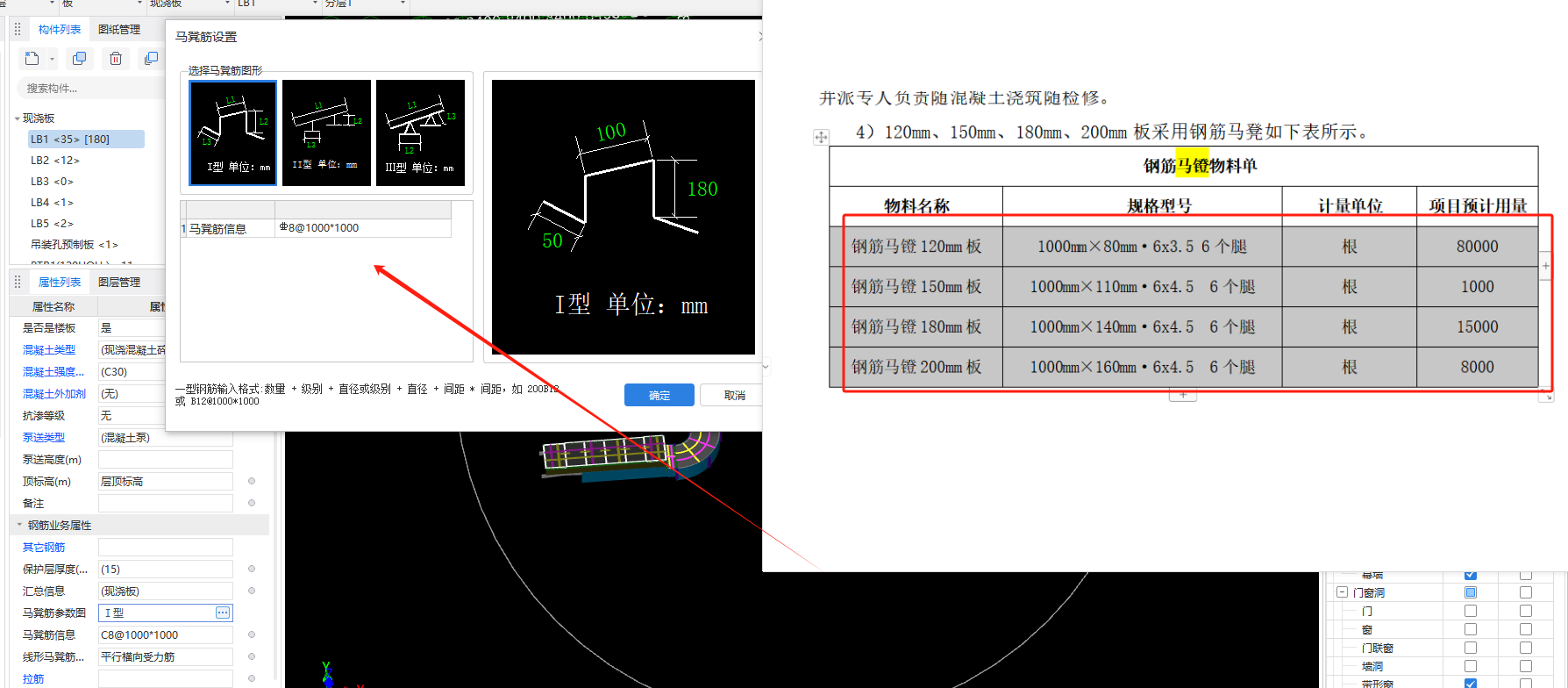This screenshot has width=1568, height=688.
Task: Open the new component dropdown arrow
Action: pyautogui.click(x=52, y=60)
